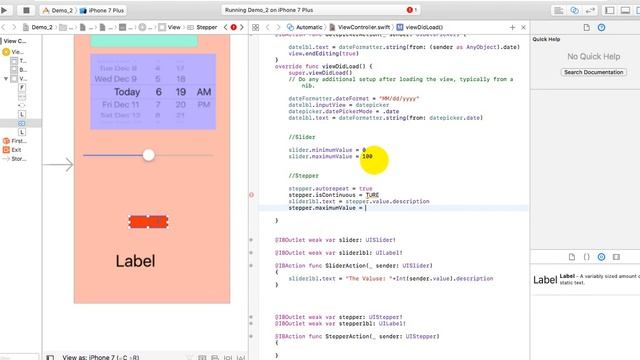The width and height of the screenshot is (640, 360).
Task: Toggle the Navigator panel
Action: click(609, 11)
